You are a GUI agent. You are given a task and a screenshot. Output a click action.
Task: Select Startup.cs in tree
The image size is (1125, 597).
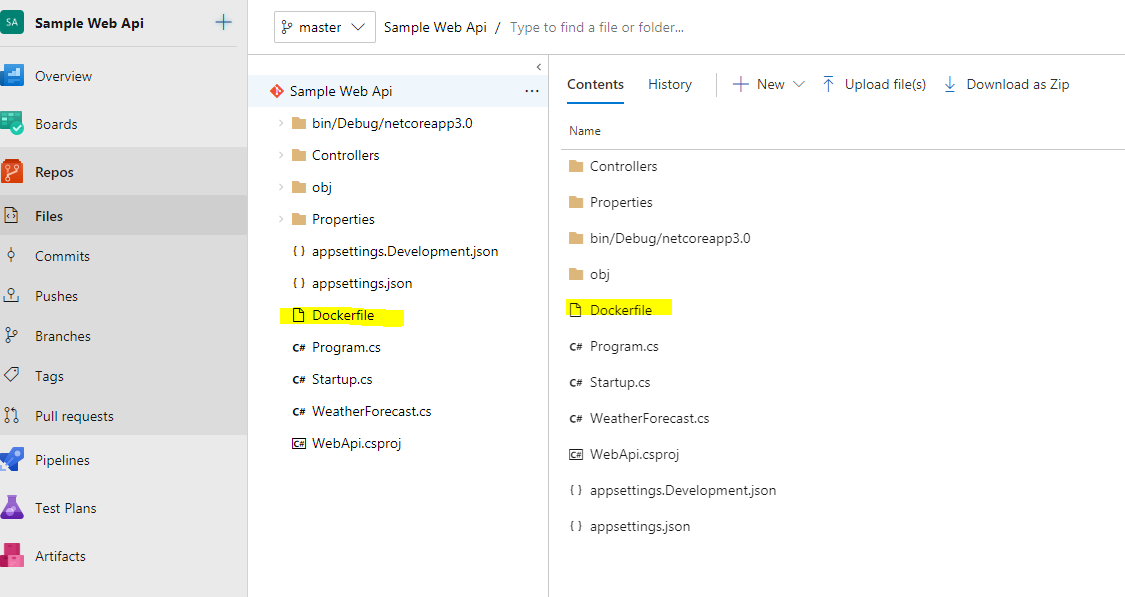tap(342, 380)
